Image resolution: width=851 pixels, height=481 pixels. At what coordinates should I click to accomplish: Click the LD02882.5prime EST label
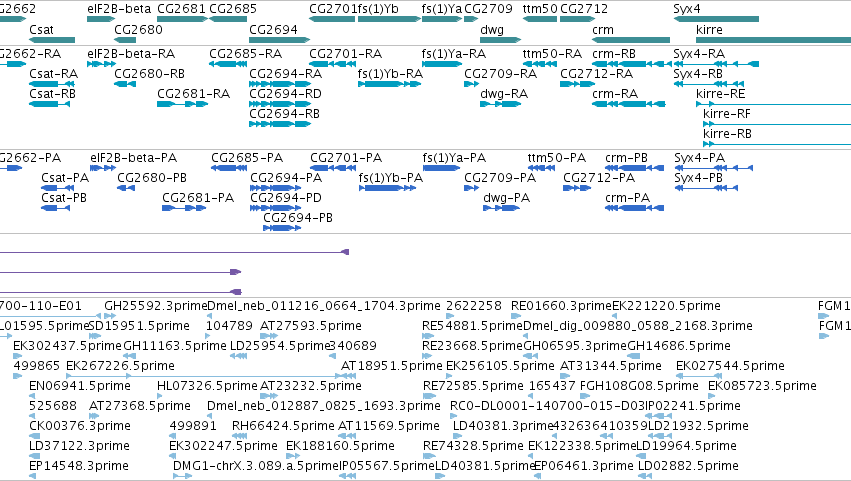tap(688, 466)
